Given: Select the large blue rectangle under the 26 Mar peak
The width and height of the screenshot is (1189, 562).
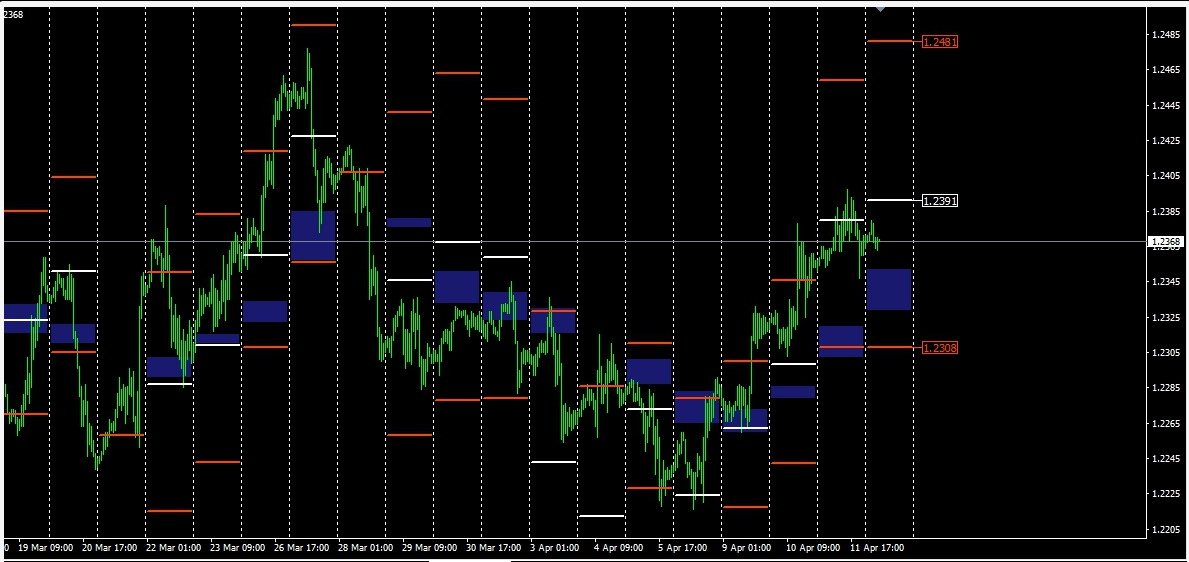Looking at the screenshot, I should [x=313, y=235].
